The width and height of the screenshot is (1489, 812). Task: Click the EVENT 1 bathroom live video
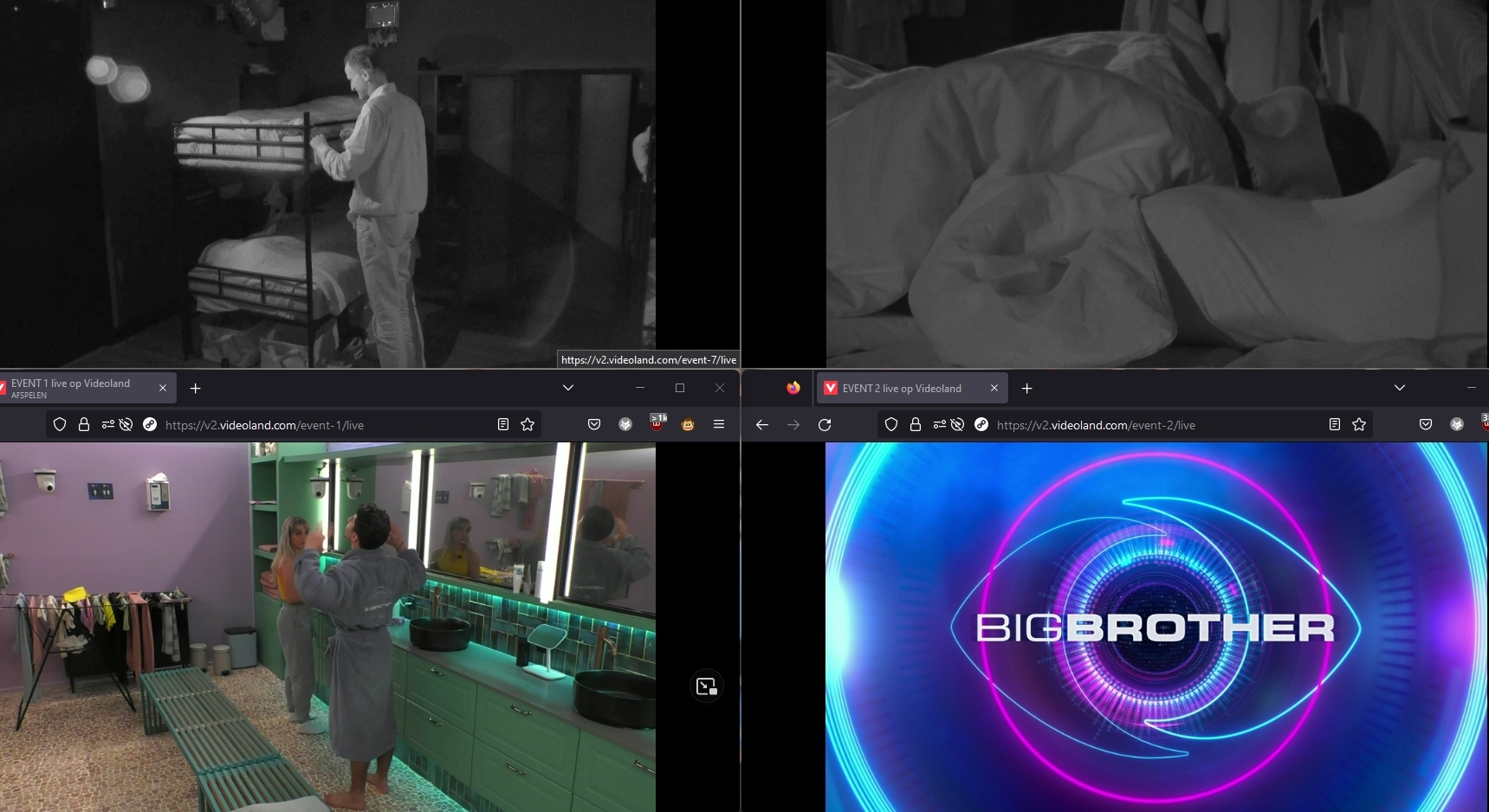[327, 627]
